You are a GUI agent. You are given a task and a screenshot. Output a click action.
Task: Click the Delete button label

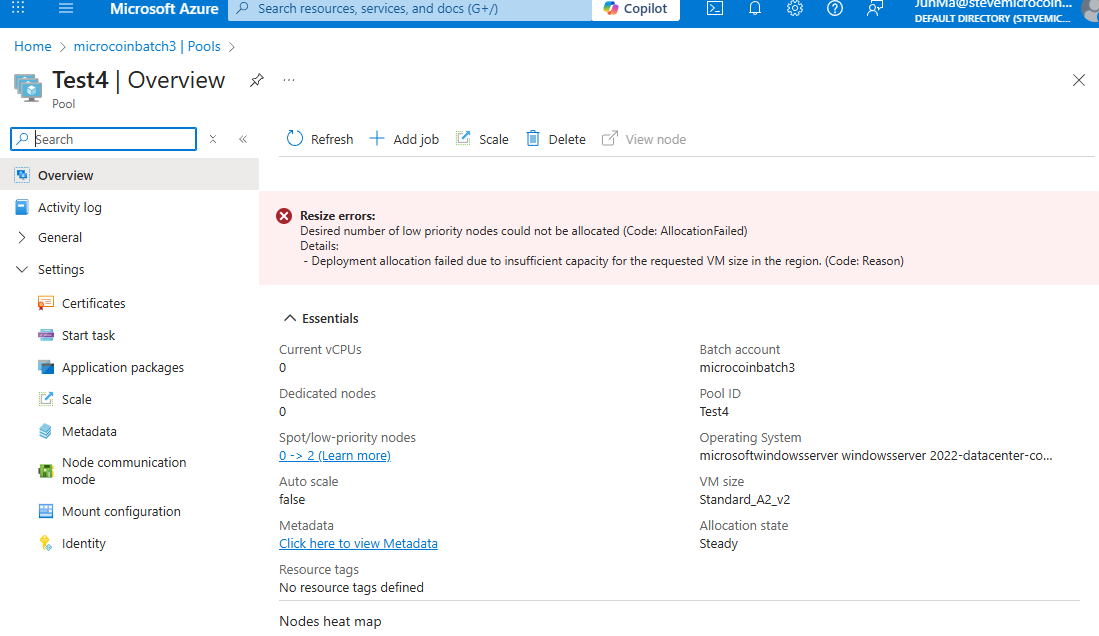tap(567, 139)
